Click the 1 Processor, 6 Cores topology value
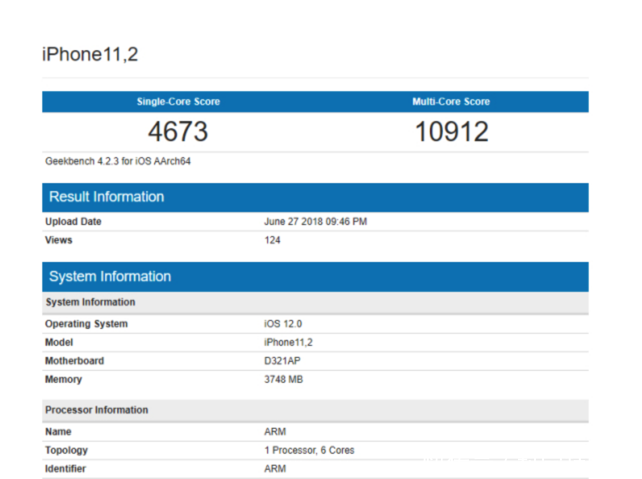 tap(309, 450)
